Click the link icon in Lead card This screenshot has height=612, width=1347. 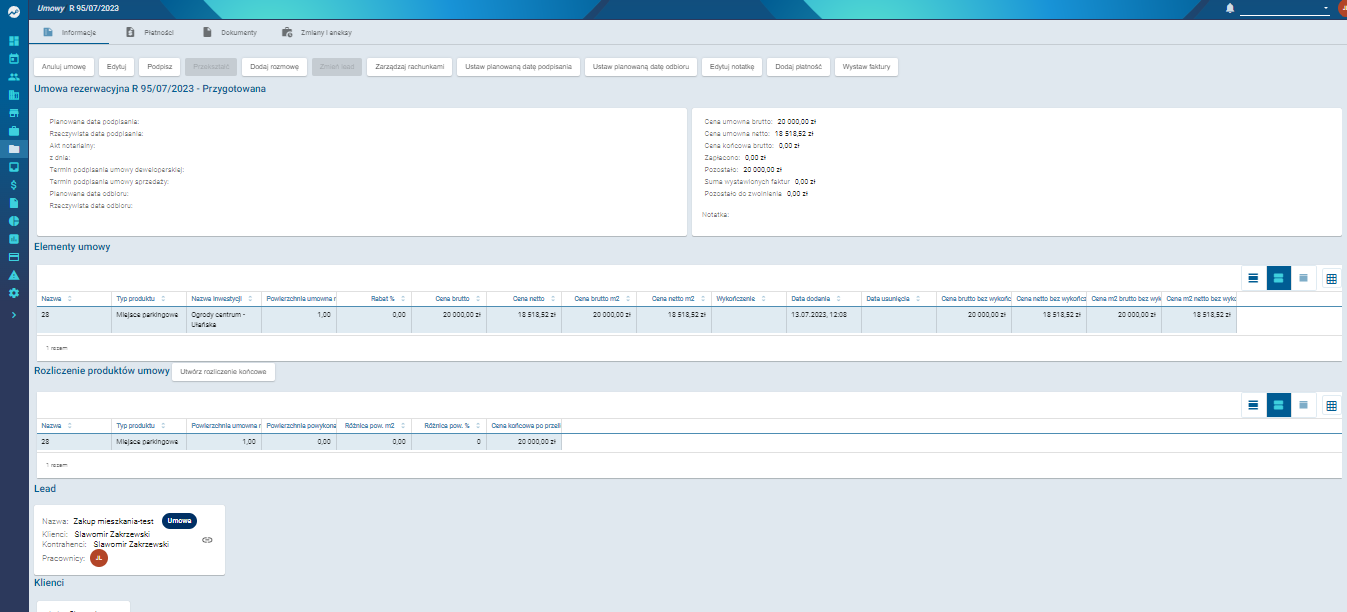click(x=207, y=540)
